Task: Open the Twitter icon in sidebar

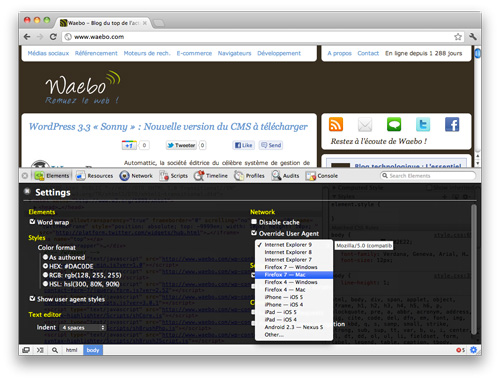Action: pos(423,124)
